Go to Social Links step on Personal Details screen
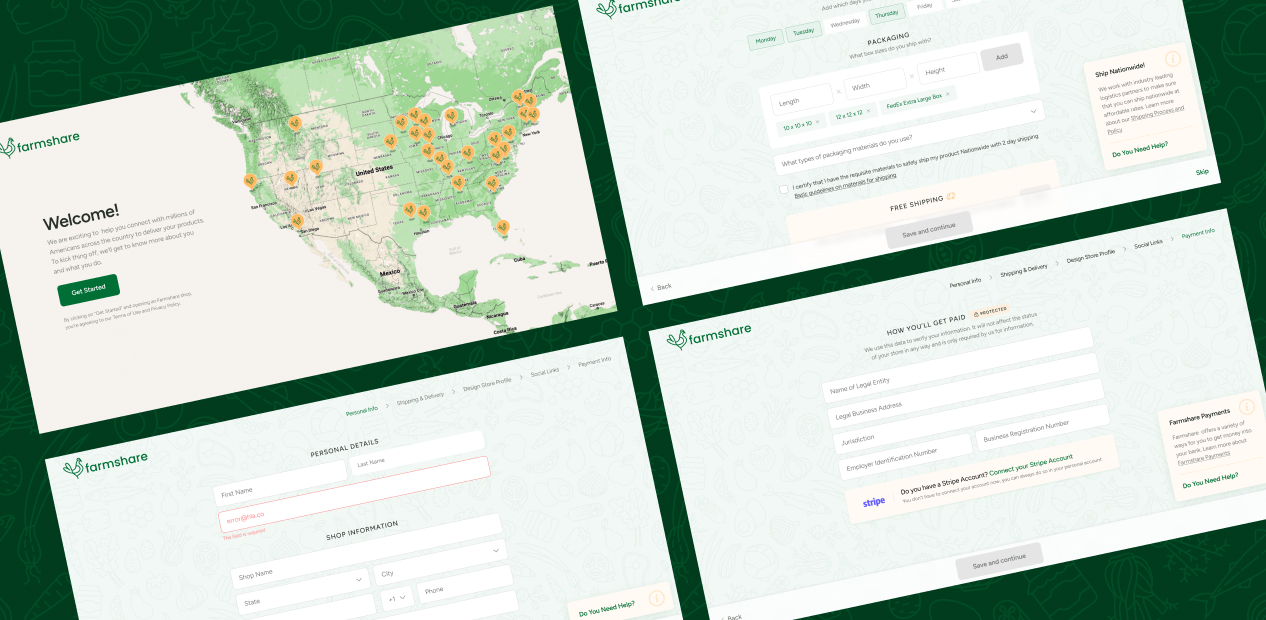Viewport: 1266px width, 620px height. tap(545, 372)
